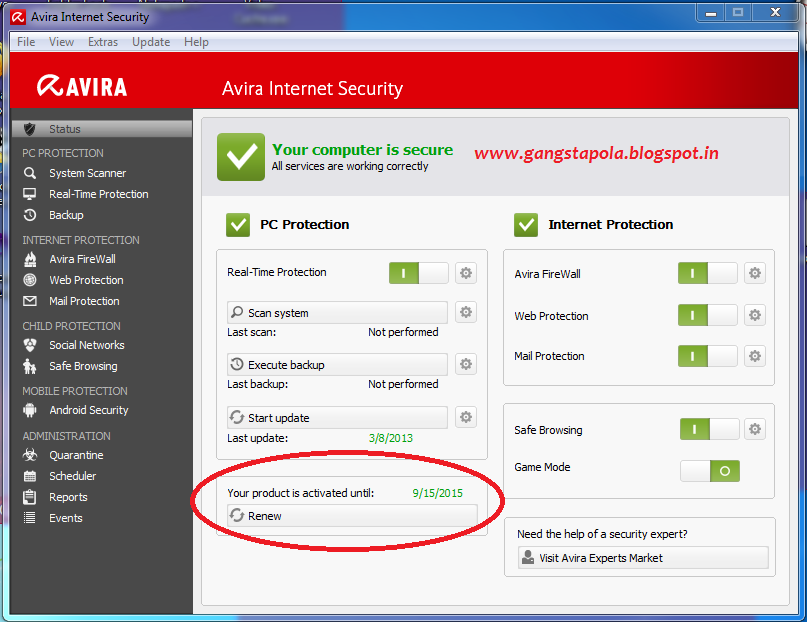
Task: Open the Update menu
Action: click(x=151, y=42)
